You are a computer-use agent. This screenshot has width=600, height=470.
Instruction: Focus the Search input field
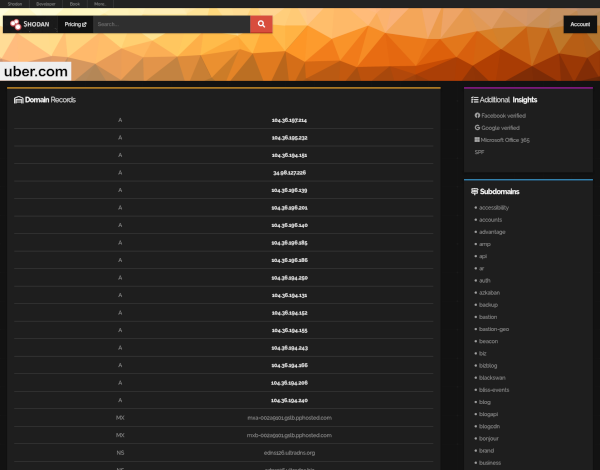click(x=171, y=24)
